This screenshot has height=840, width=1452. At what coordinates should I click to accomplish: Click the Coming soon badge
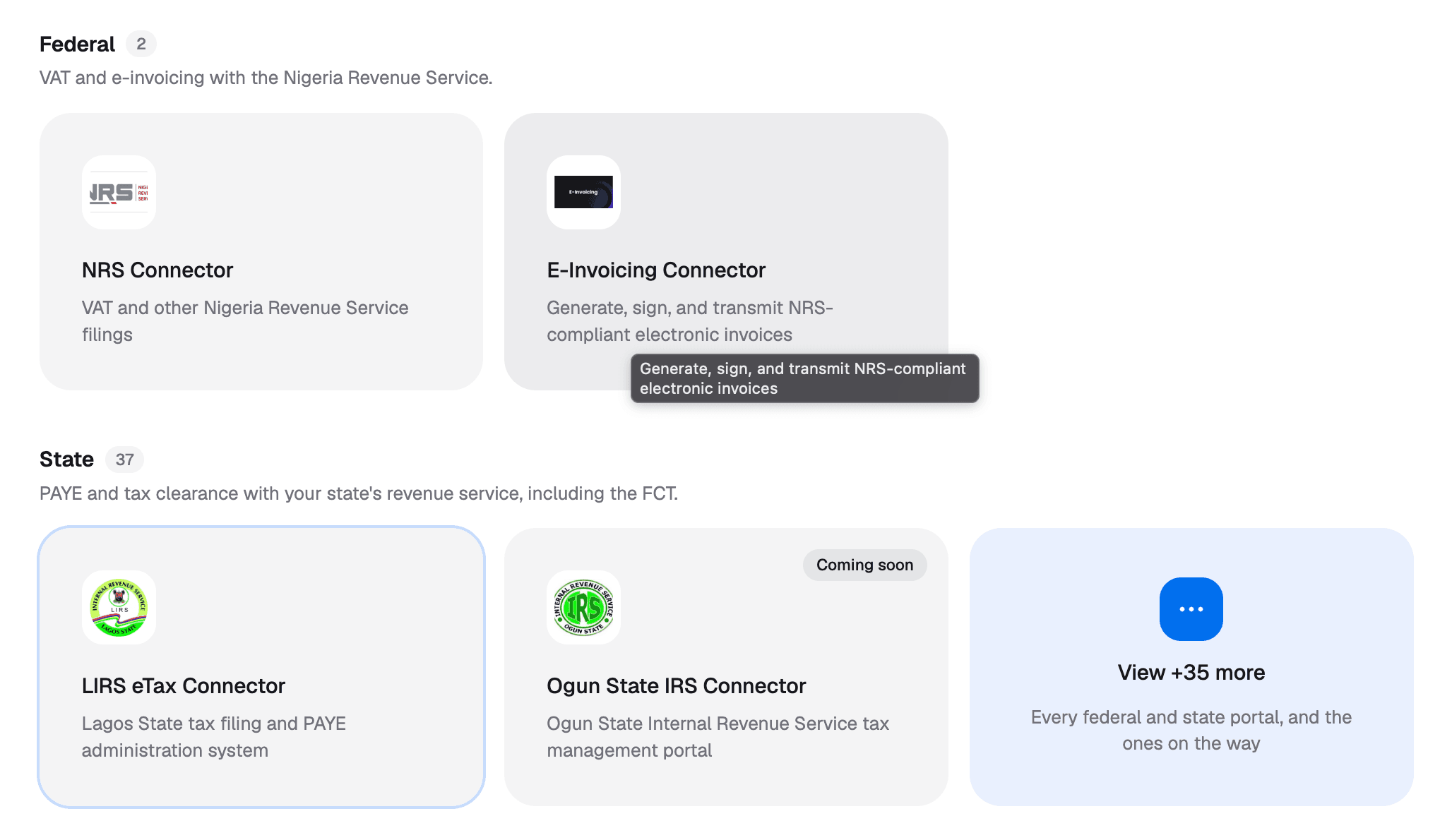864,565
